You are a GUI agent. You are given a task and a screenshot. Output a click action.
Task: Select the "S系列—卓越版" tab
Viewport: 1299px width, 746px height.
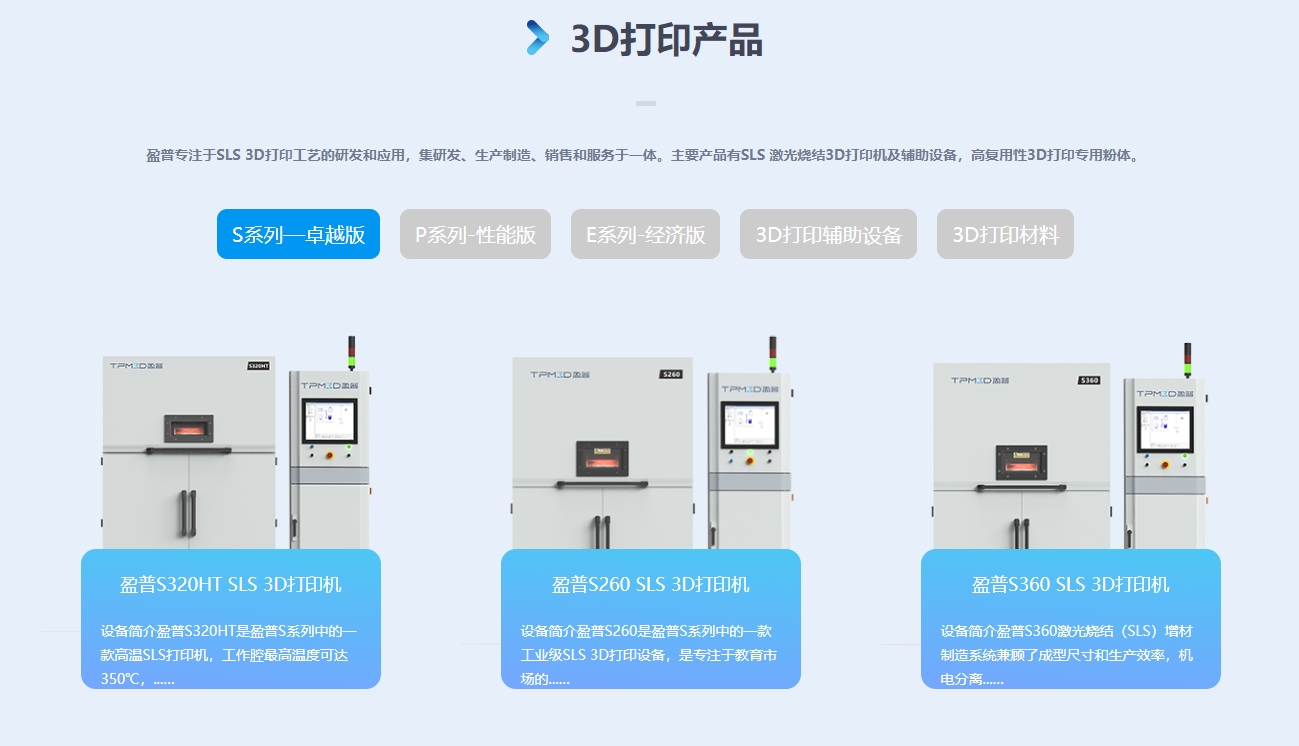click(298, 234)
